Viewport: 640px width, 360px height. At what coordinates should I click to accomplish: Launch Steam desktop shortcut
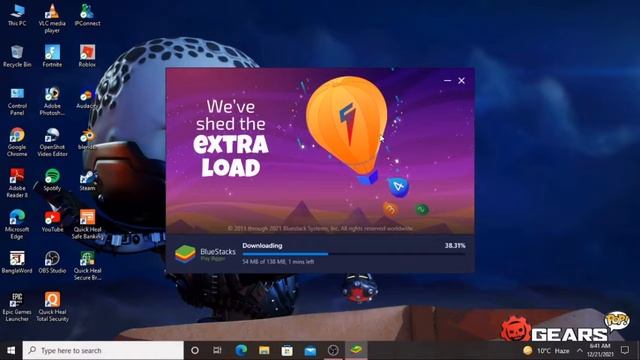pyautogui.click(x=87, y=180)
